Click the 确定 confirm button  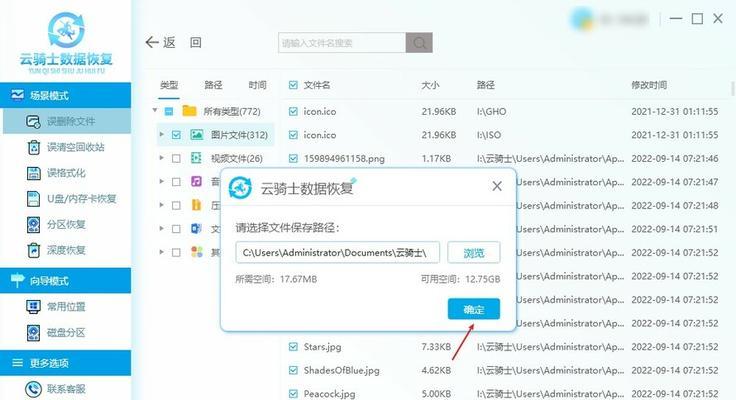pos(474,309)
